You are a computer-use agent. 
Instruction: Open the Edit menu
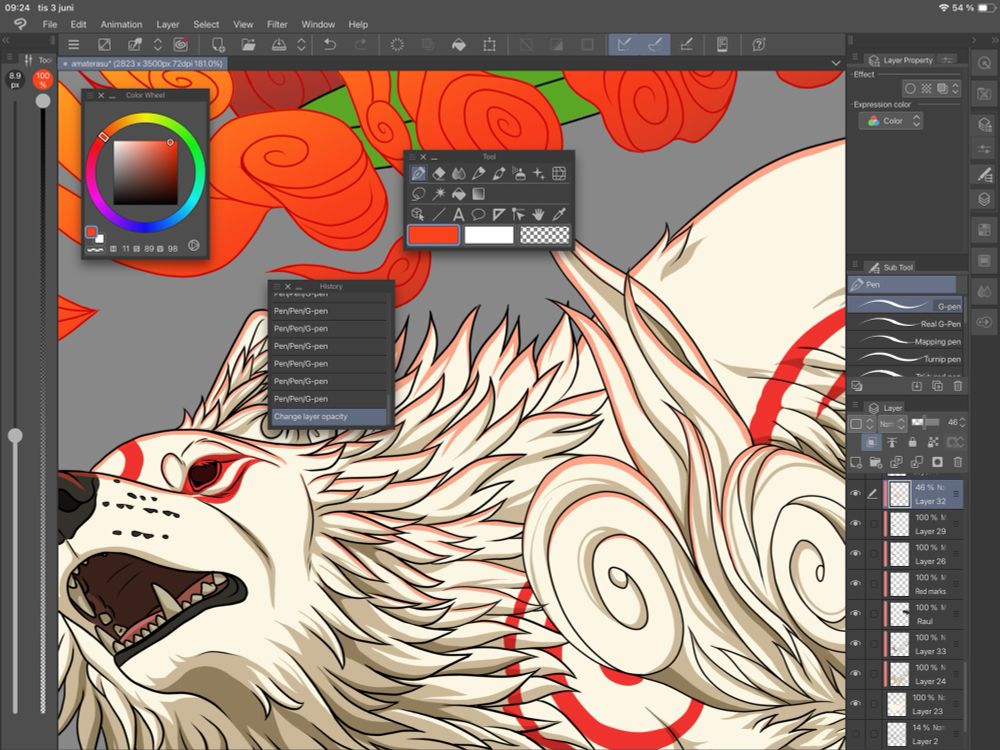pyautogui.click(x=78, y=24)
